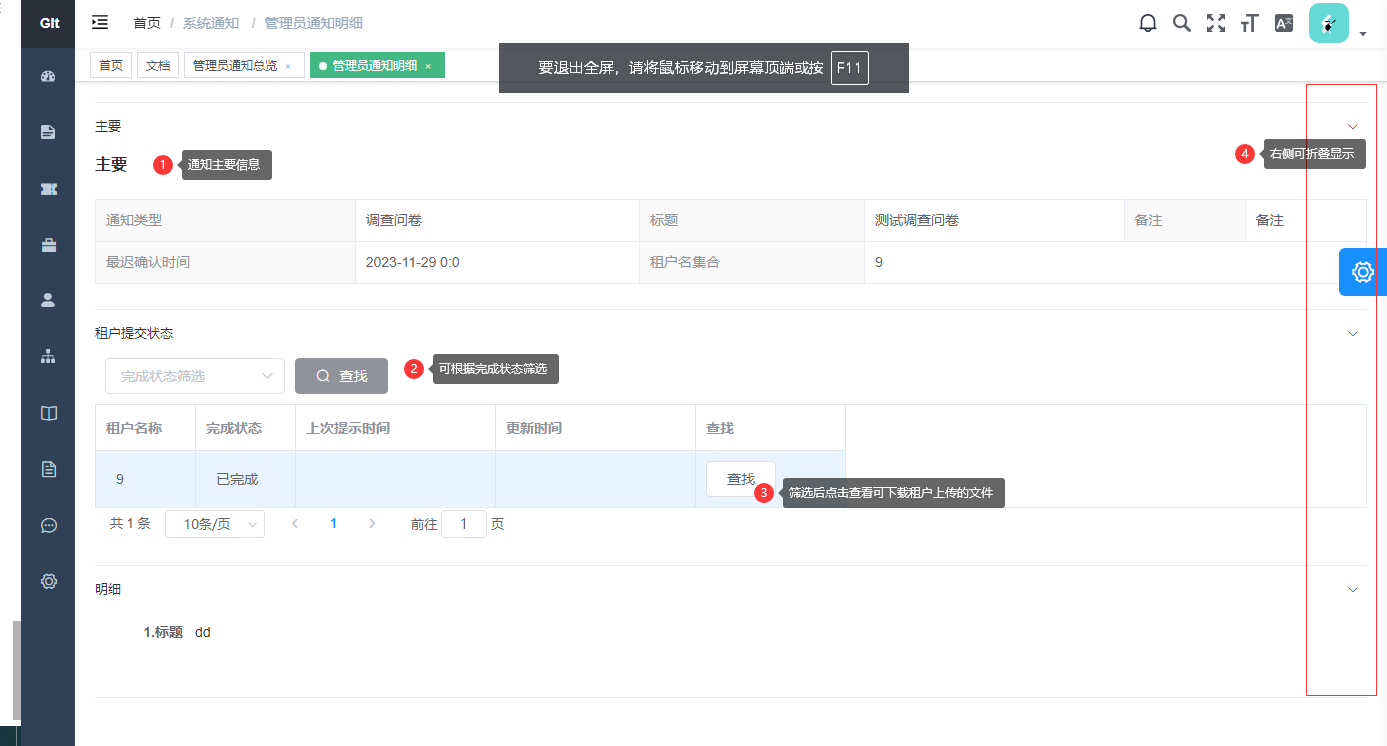
Task: Click 查找 button in tenant 9 row
Action: 739,479
